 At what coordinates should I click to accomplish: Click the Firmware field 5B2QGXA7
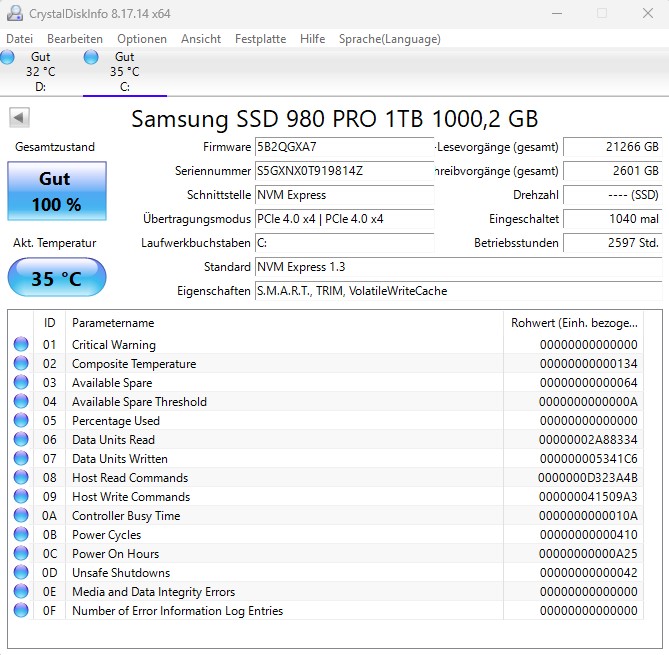point(344,147)
